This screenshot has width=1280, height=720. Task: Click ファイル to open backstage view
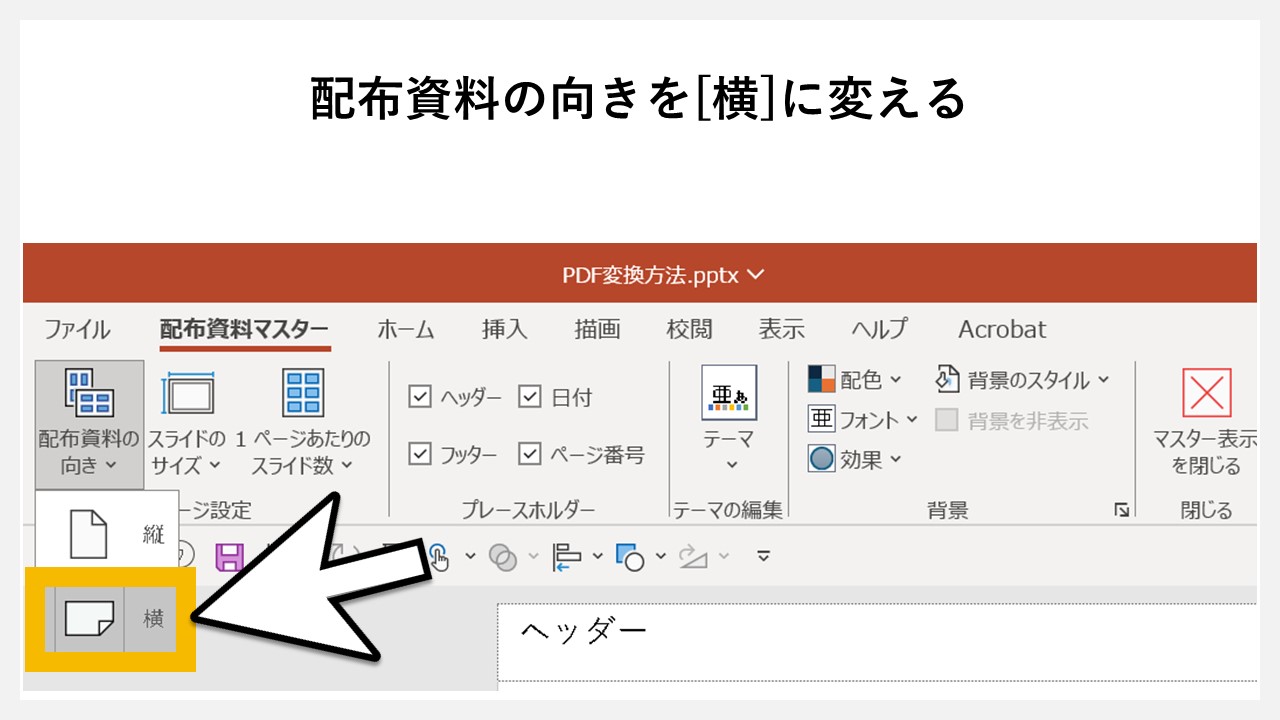[x=74, y=329]
